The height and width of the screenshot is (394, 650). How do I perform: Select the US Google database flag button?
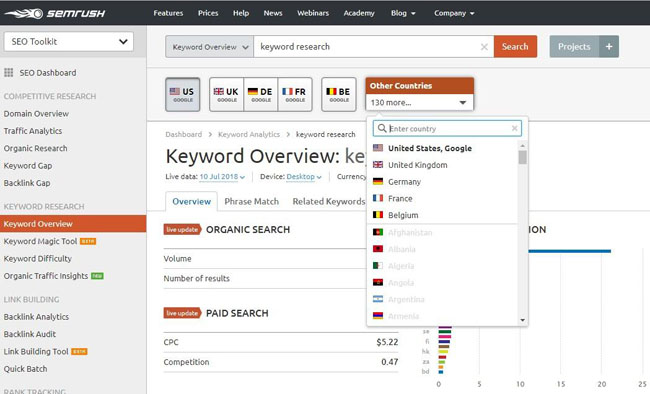(182, 95)
